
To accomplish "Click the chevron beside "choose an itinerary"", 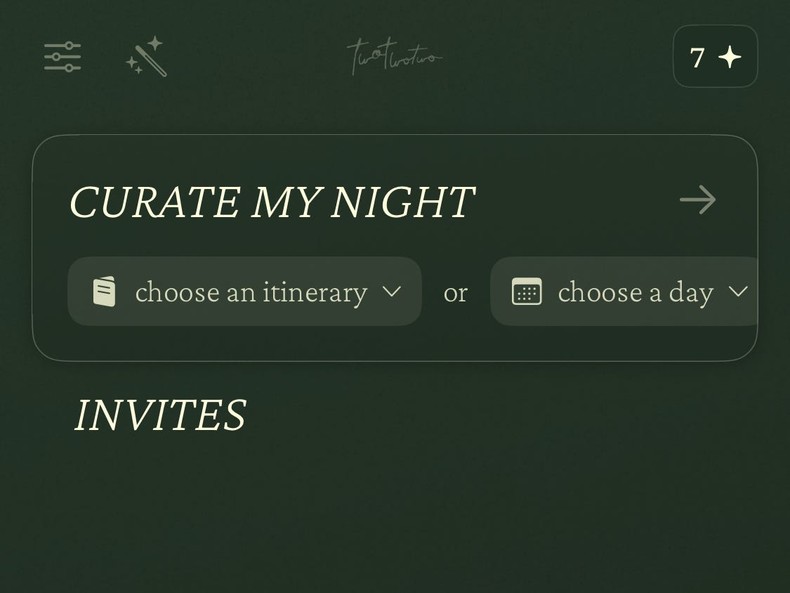I will pyautogui.click(x=392, y=292).
